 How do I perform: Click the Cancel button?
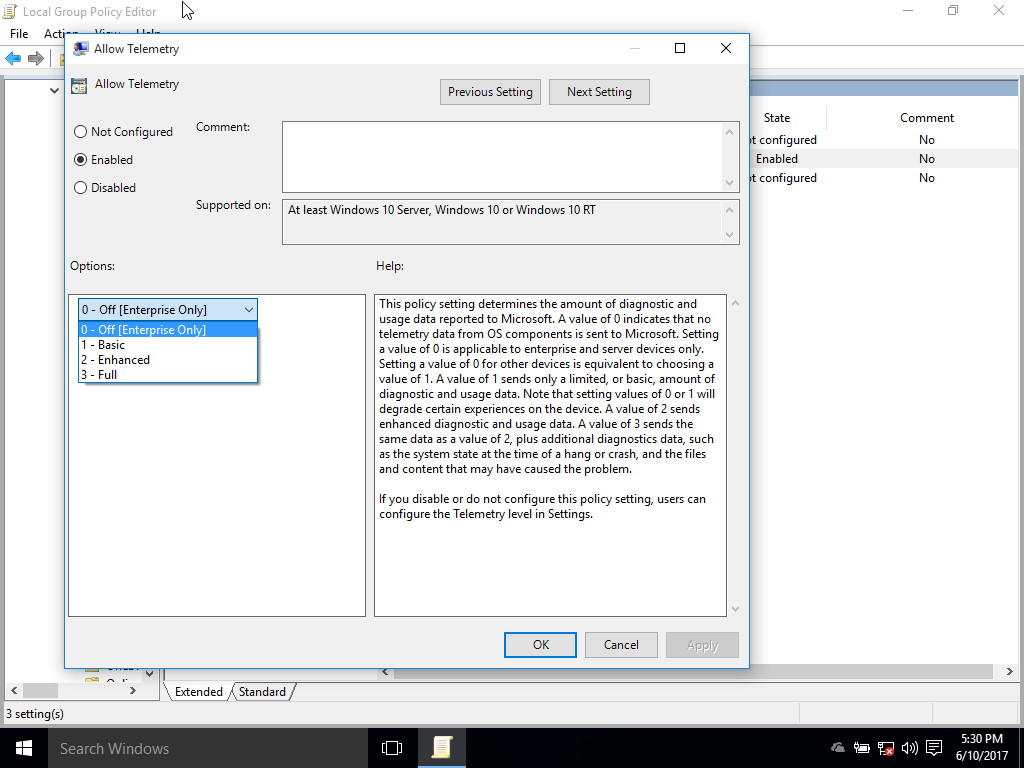click(x=621, y=645)
